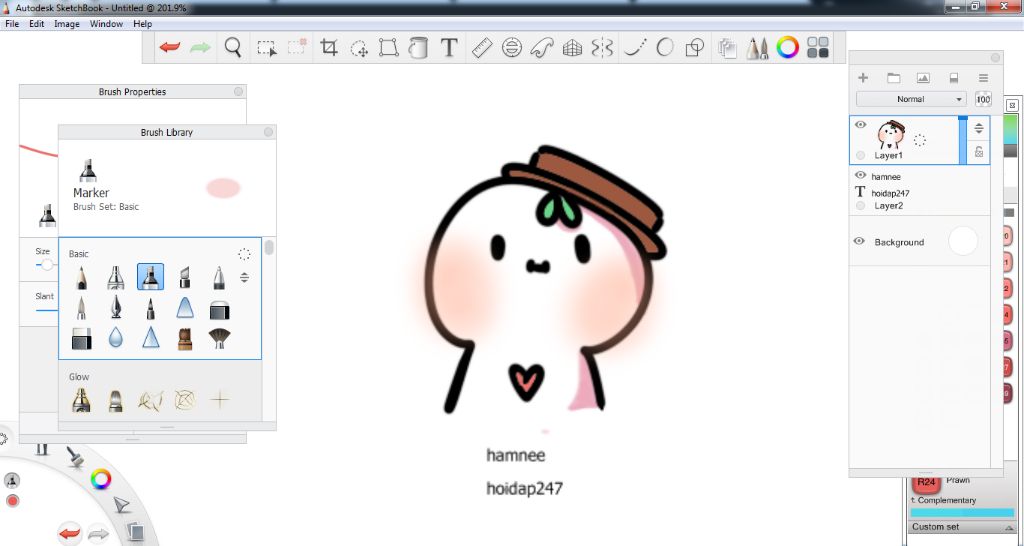
Task: Select the Transform tool
Action: pos(389,48)
